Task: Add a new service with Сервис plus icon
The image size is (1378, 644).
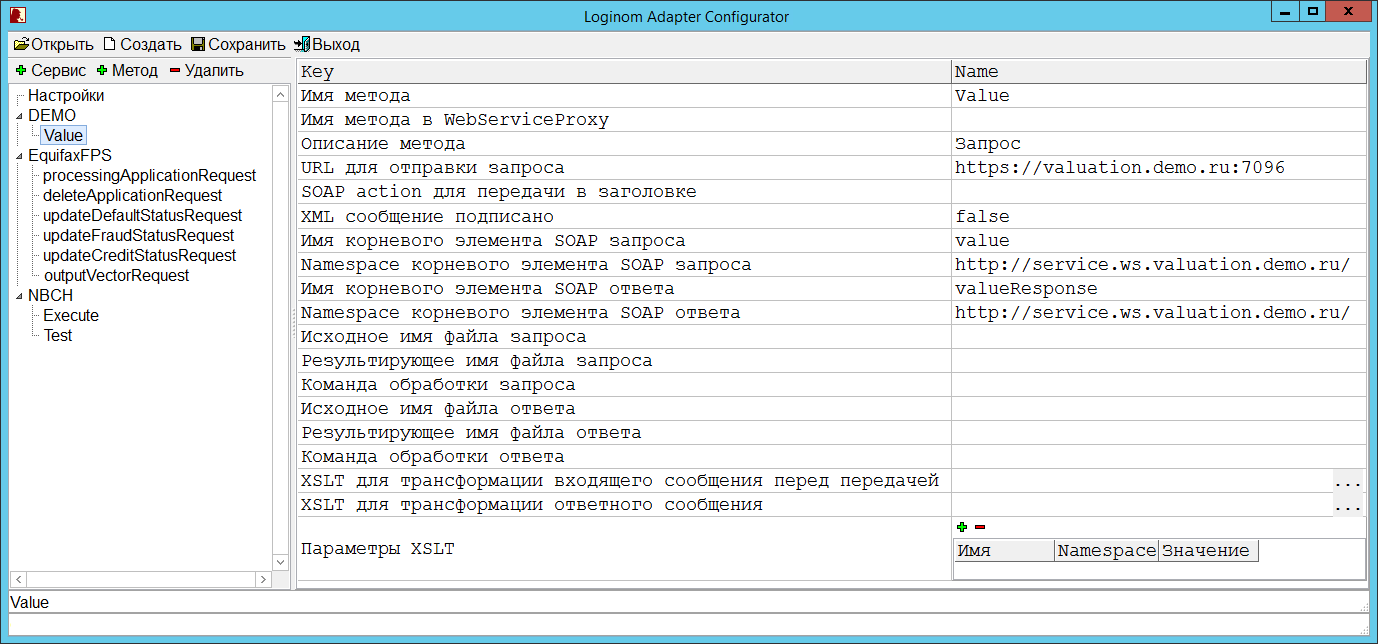Action: click(x=21, y=71)
